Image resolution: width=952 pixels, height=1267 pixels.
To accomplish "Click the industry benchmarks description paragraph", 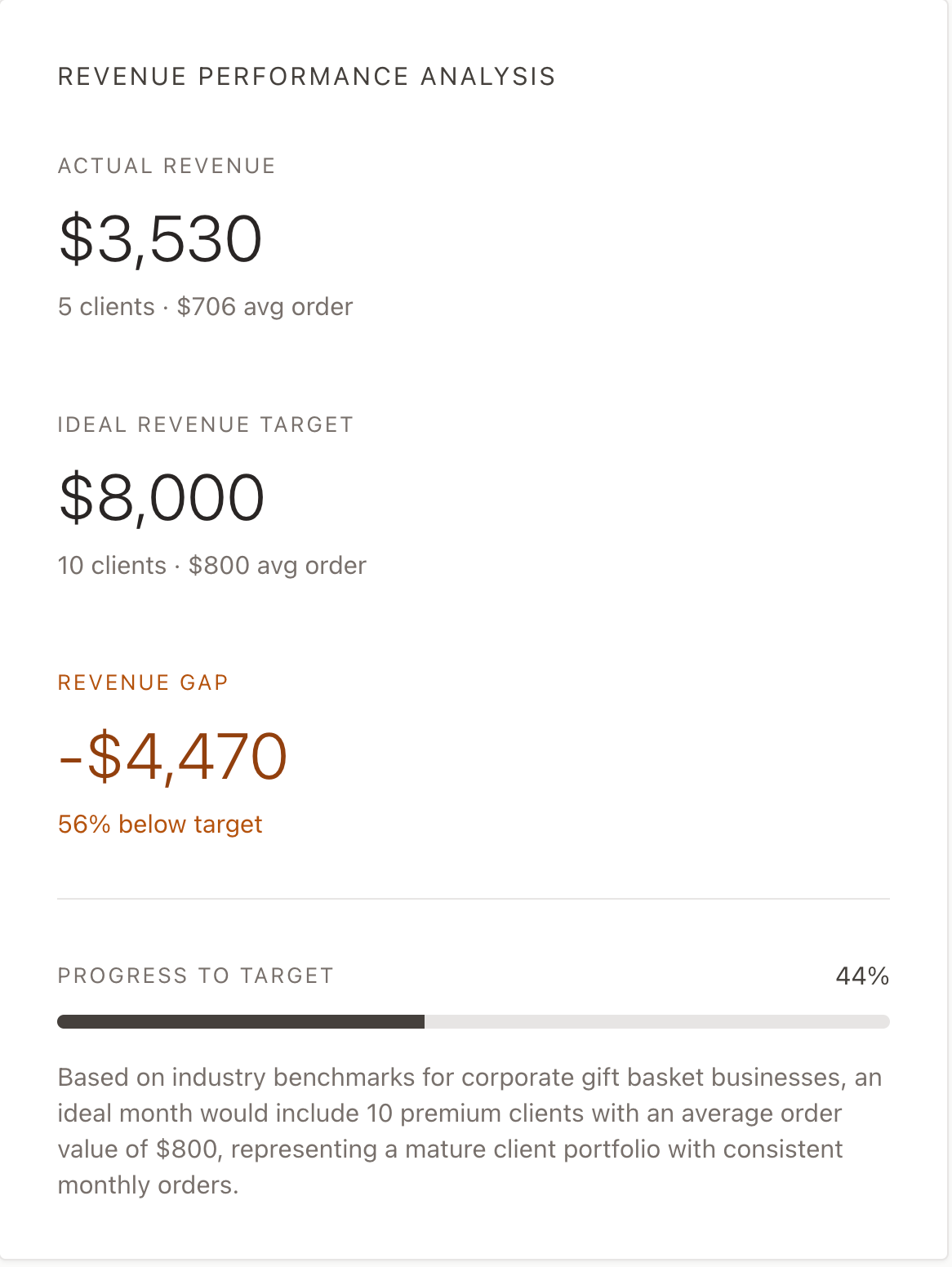I will tap(470, 1131).
